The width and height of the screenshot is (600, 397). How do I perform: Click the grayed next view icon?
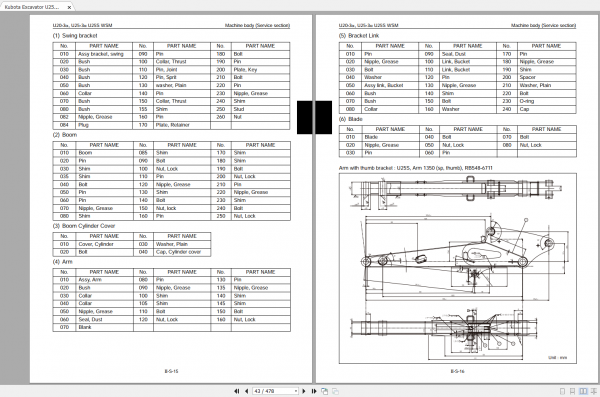335,391
